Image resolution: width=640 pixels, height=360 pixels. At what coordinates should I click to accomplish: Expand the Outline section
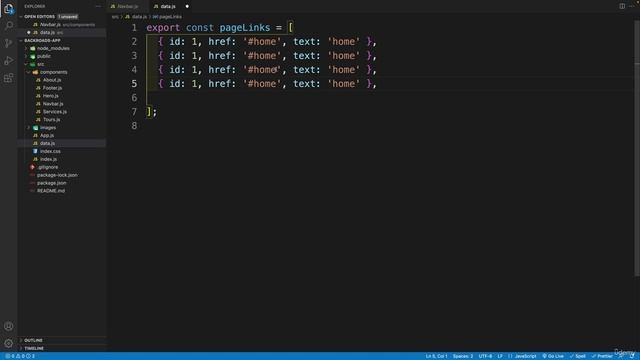click(33, 340)
